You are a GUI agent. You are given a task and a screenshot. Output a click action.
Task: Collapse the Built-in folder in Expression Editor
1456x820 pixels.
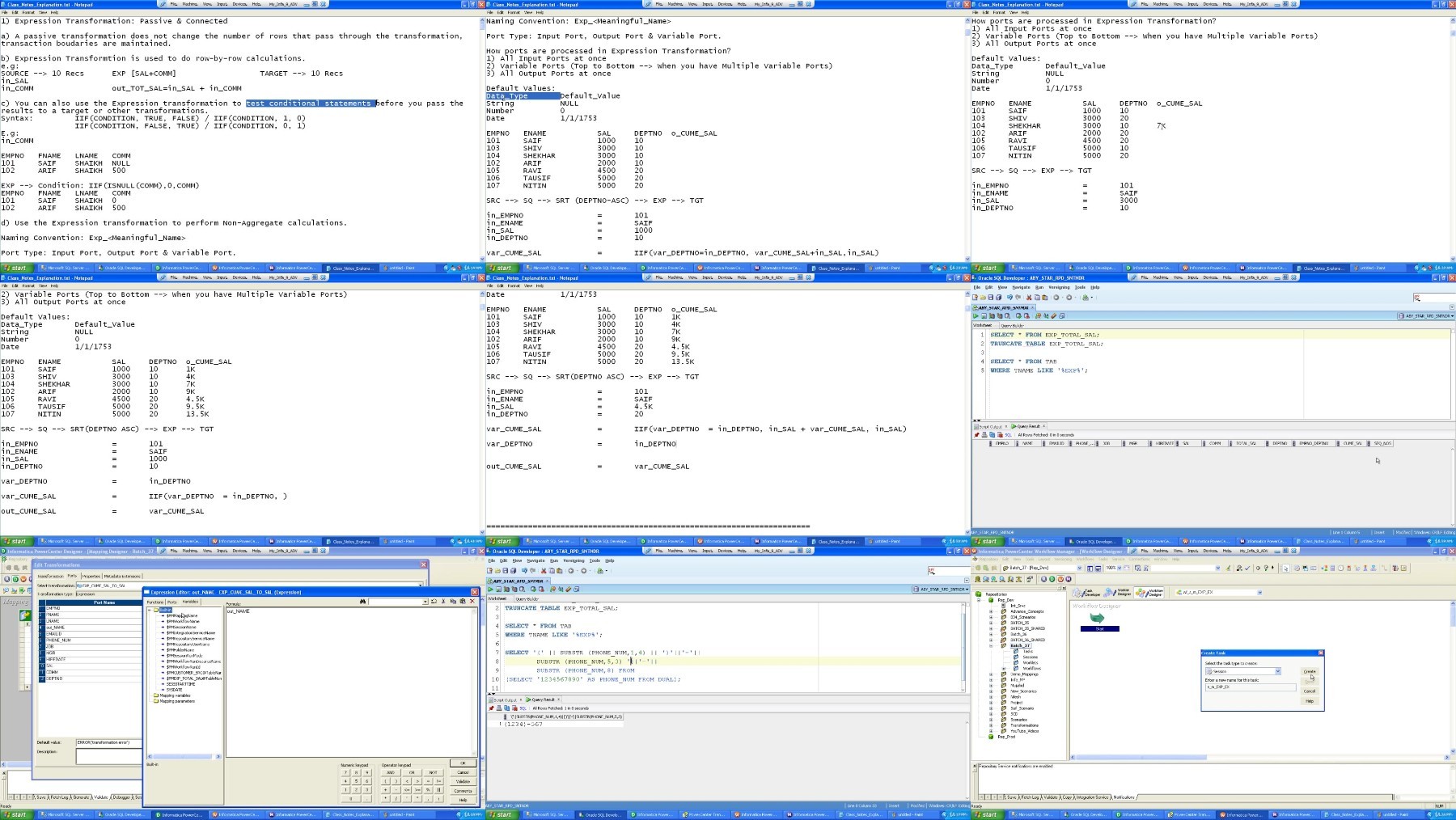coord(149,610)
